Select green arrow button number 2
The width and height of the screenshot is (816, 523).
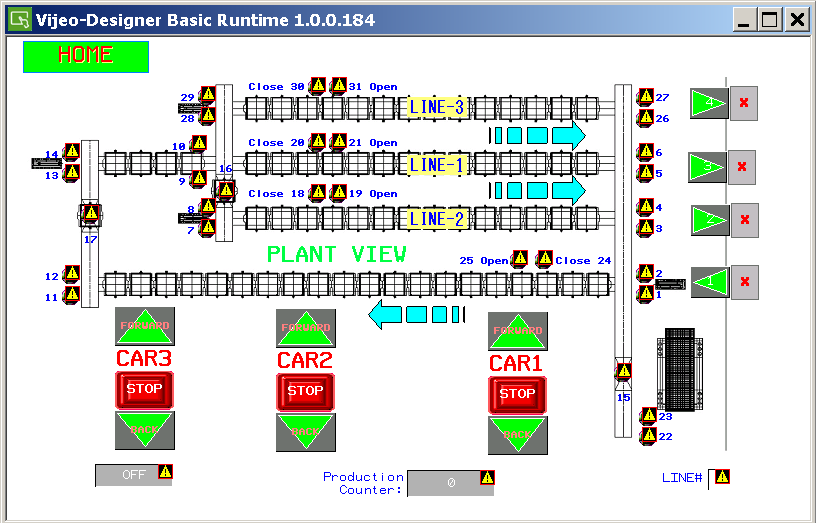[710, 220]
